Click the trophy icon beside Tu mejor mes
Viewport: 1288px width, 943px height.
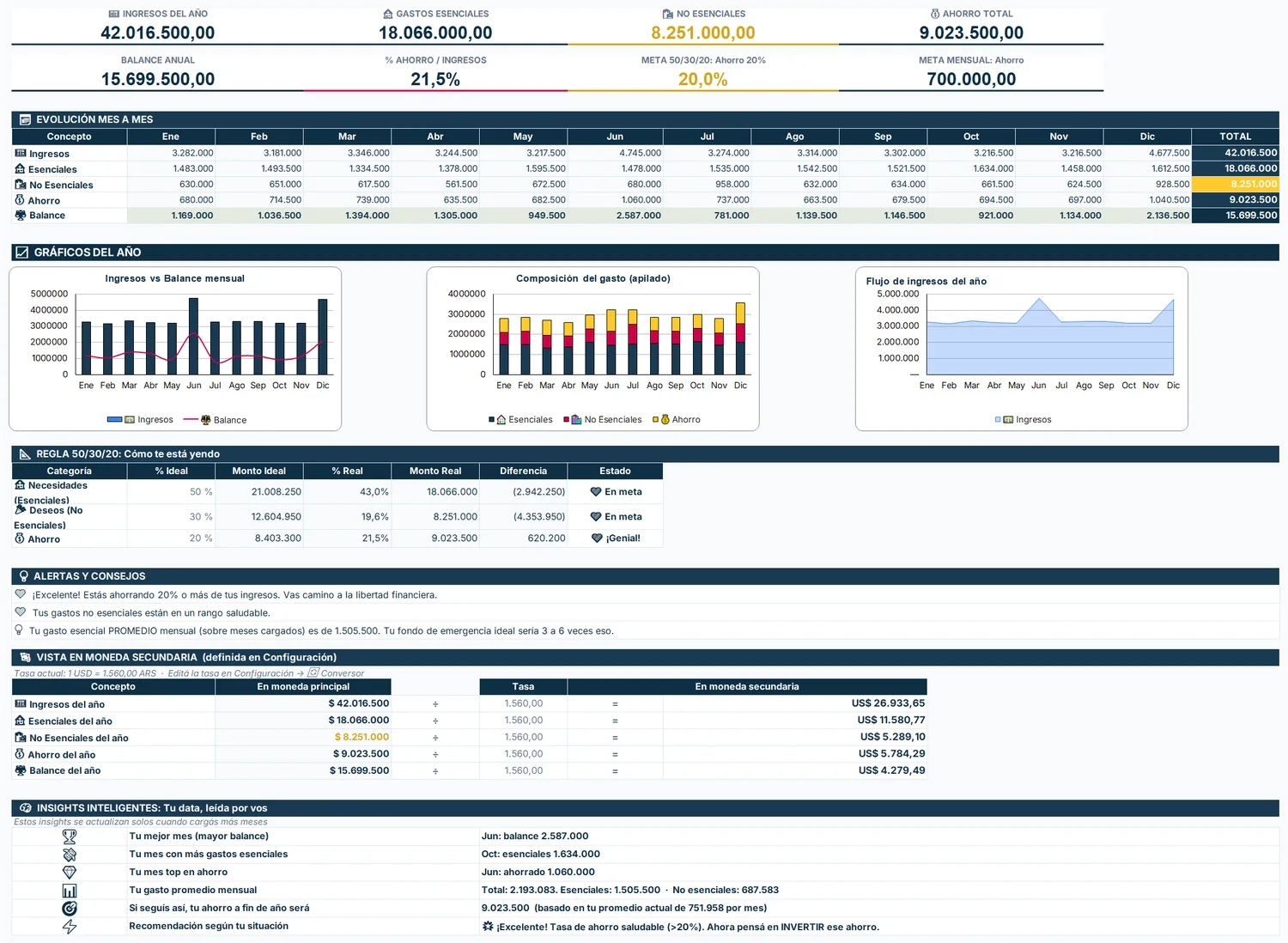pyautogui.click(x=70, y=837)
